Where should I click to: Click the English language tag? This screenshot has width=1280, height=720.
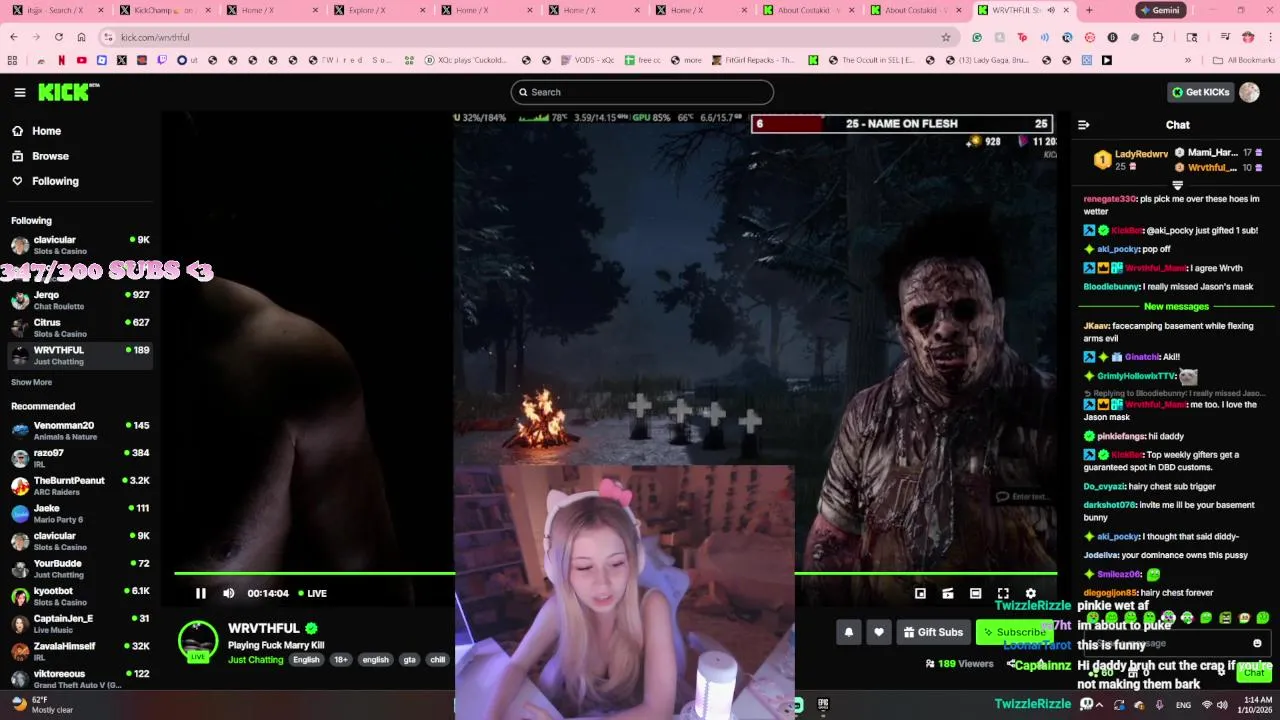click(306, 660)
